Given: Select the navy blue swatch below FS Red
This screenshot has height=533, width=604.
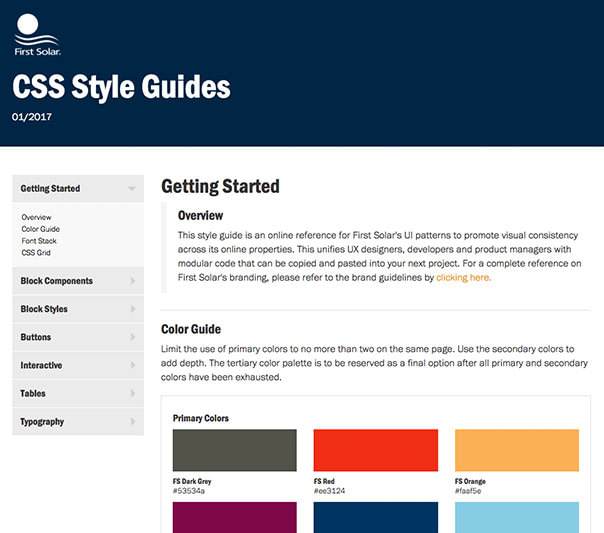Looking at the screenshot, I should coord(376,517).
